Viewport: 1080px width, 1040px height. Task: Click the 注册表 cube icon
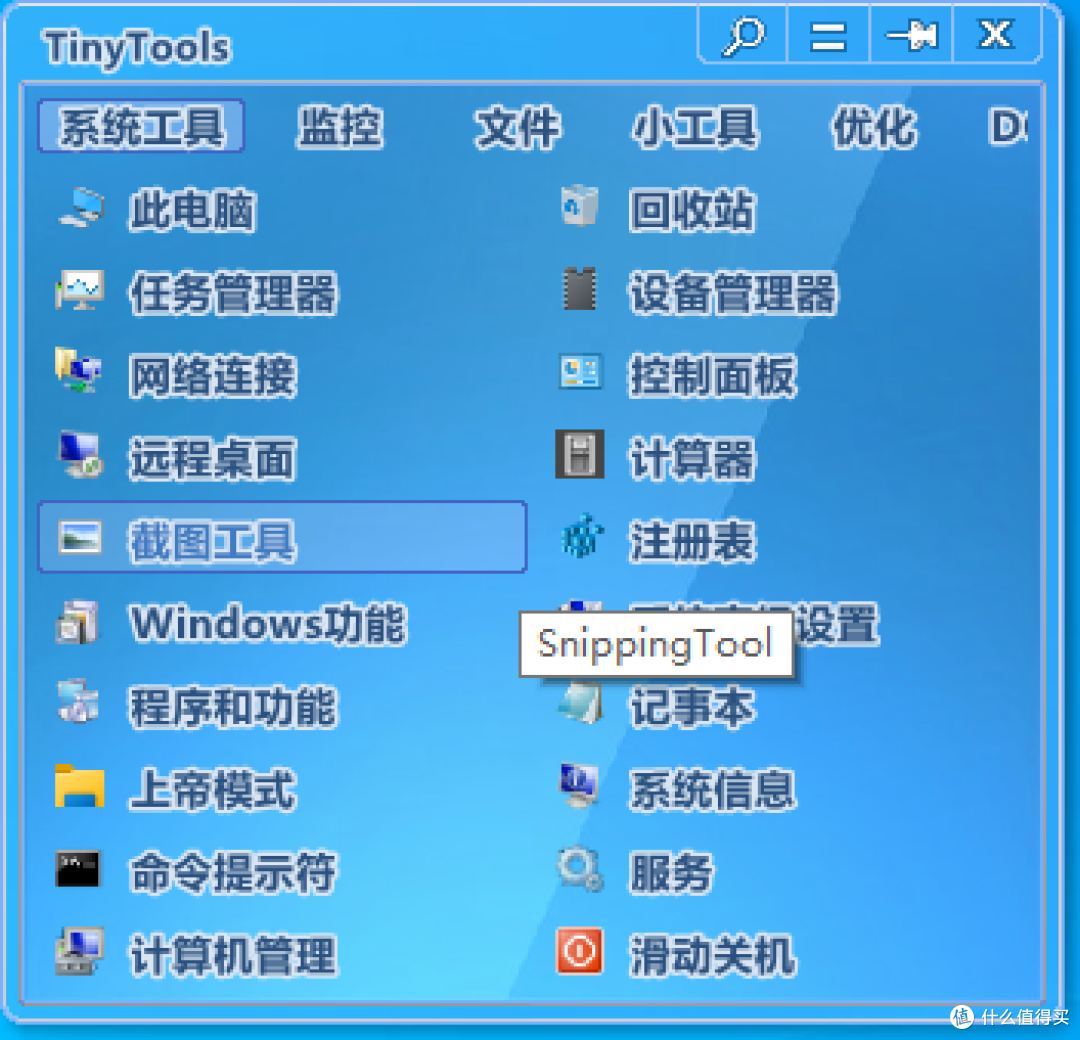pos(581,536)
